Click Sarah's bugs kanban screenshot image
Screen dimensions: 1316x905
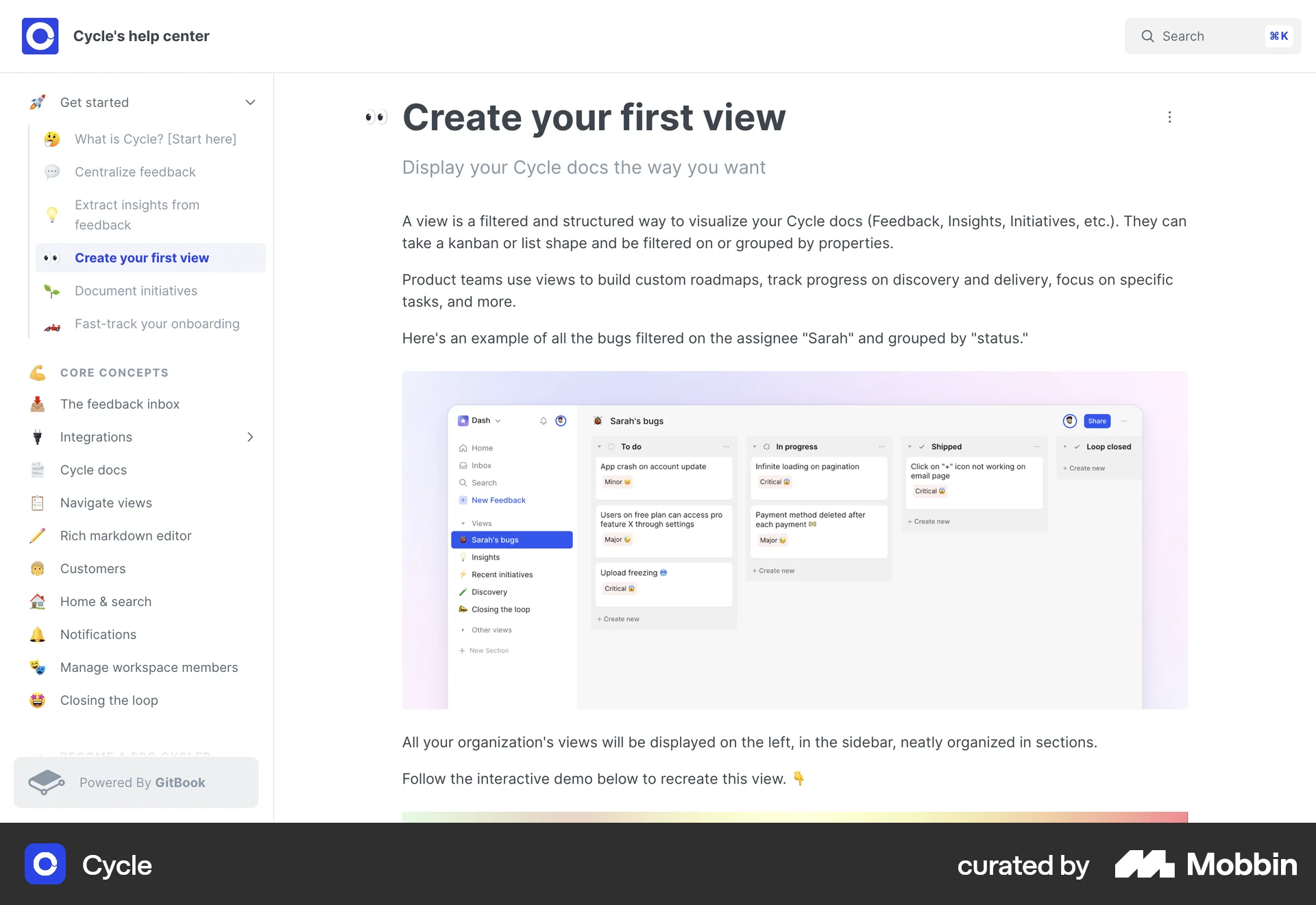click(794, 540)
